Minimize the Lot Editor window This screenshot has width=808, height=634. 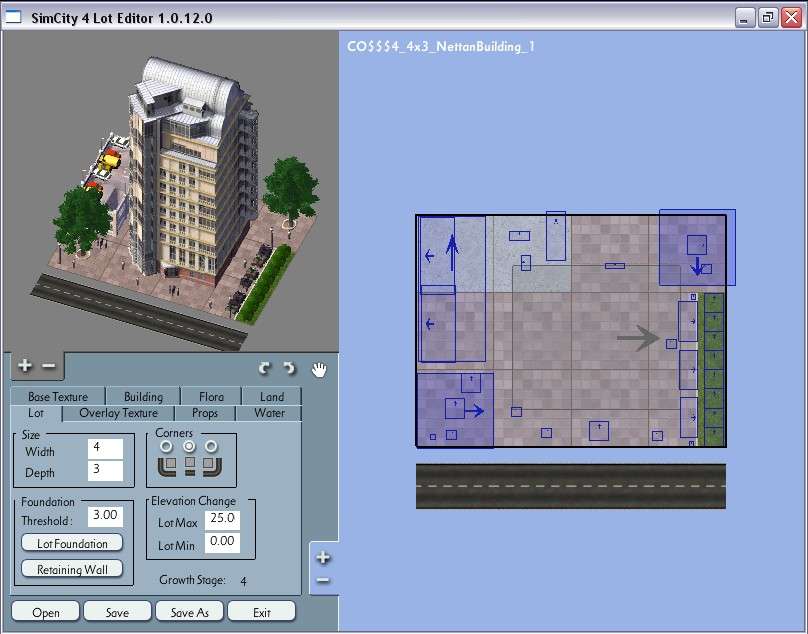tap(744, 19)
